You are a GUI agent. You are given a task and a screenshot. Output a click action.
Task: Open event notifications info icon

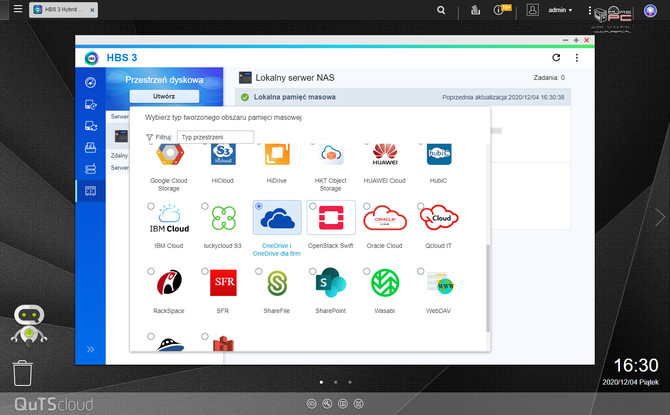click(x=499, y=10)
